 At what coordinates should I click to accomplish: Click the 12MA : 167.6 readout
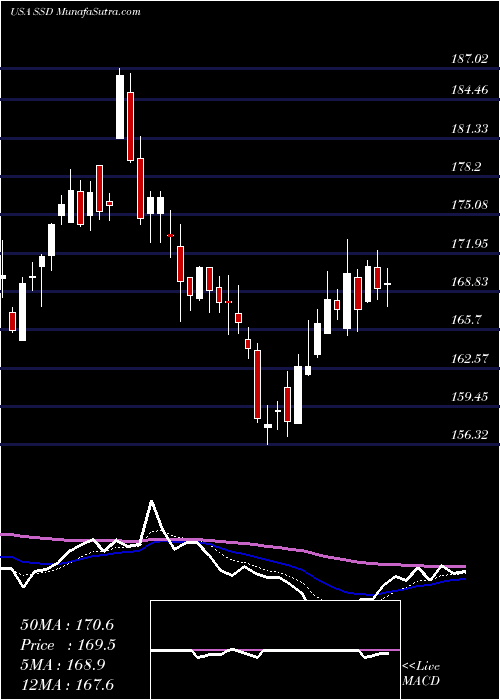pyautogui.click(x=67, y=685)
